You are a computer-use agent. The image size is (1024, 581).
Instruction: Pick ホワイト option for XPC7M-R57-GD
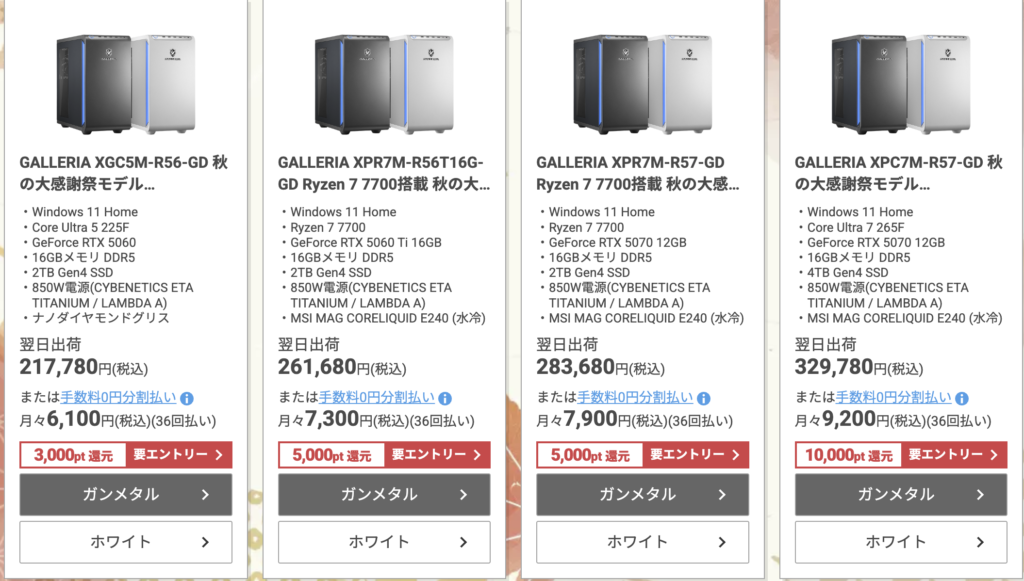pos(901,542)
